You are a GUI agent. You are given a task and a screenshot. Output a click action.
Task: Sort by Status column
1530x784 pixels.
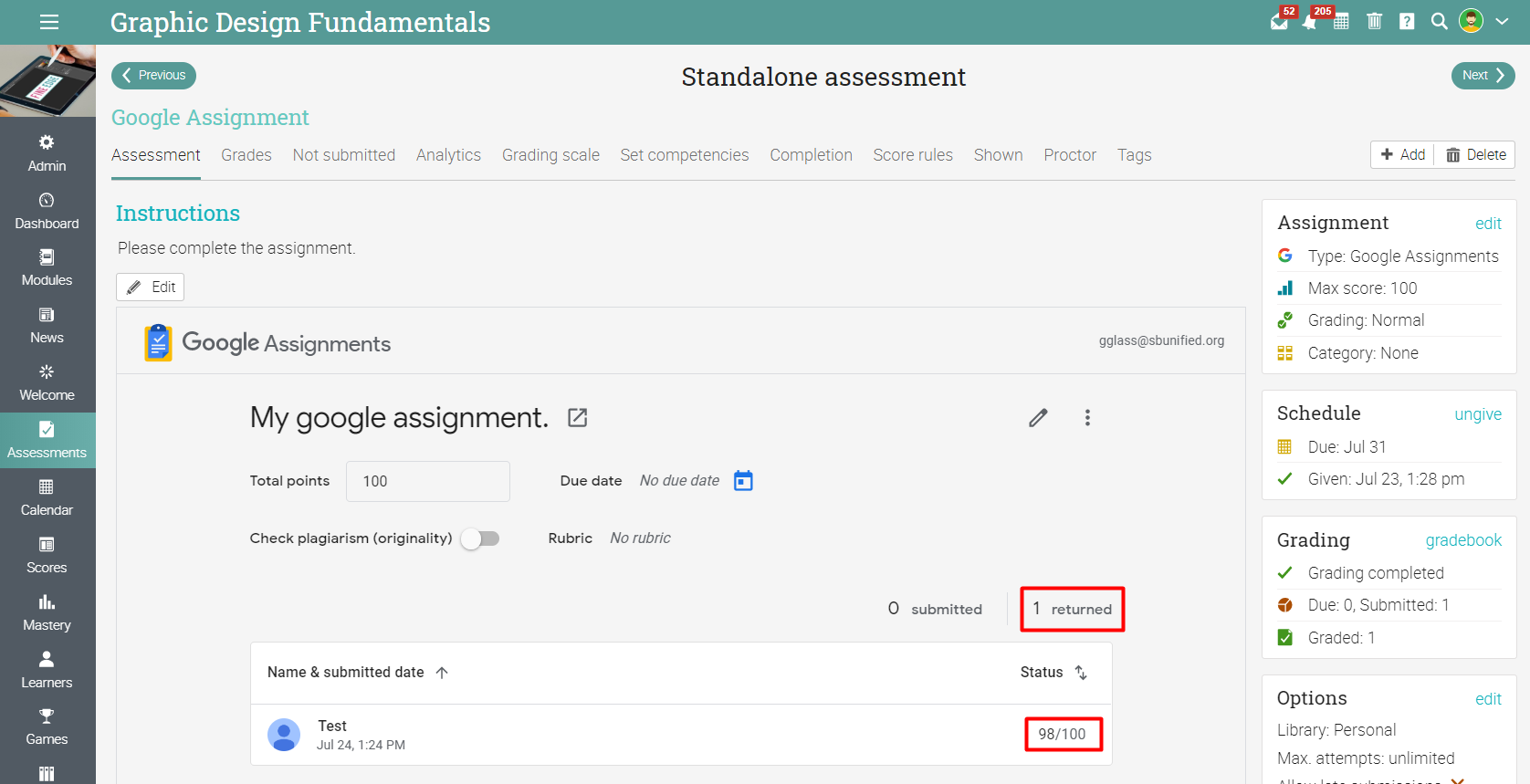pos(1053,673)
